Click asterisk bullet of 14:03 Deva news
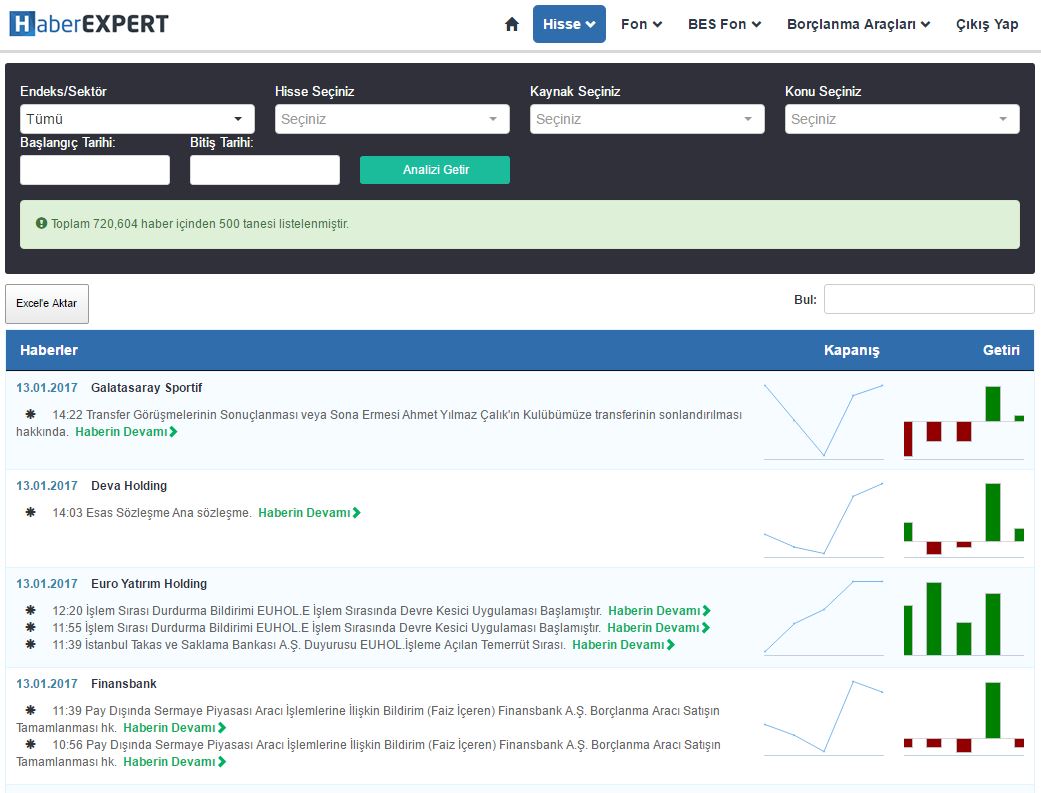Image resolution: width=1041 pixels, height=793 pixels. [x=31, y=513]
